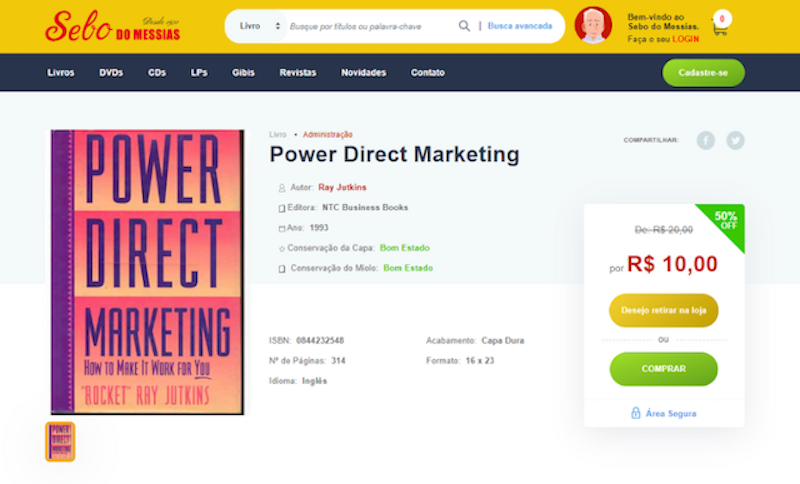The image size is (800, 484).
Task: Open the Livros menu
Action: tap(61, 73)
